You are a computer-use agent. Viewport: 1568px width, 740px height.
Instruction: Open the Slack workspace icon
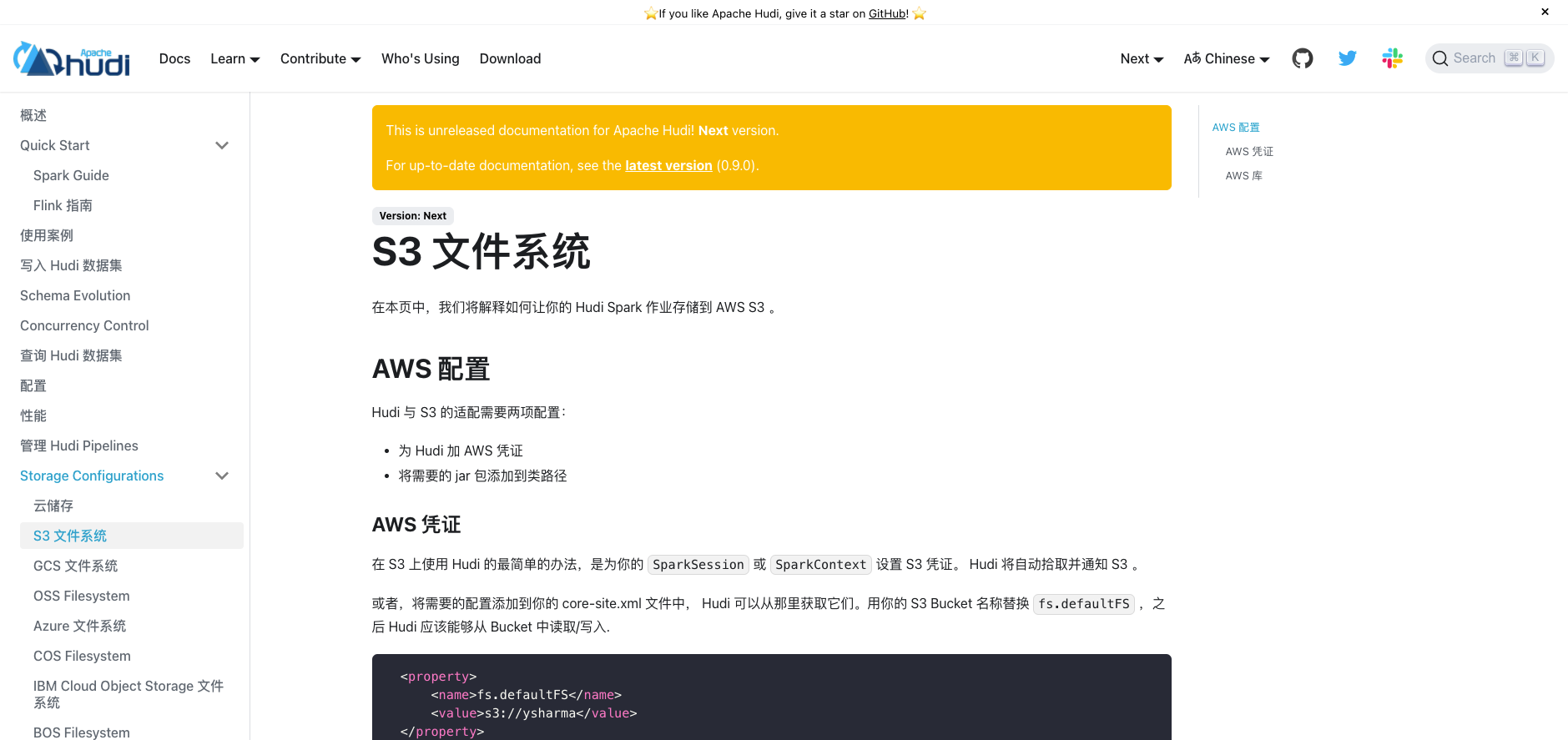click(1392, 58)
